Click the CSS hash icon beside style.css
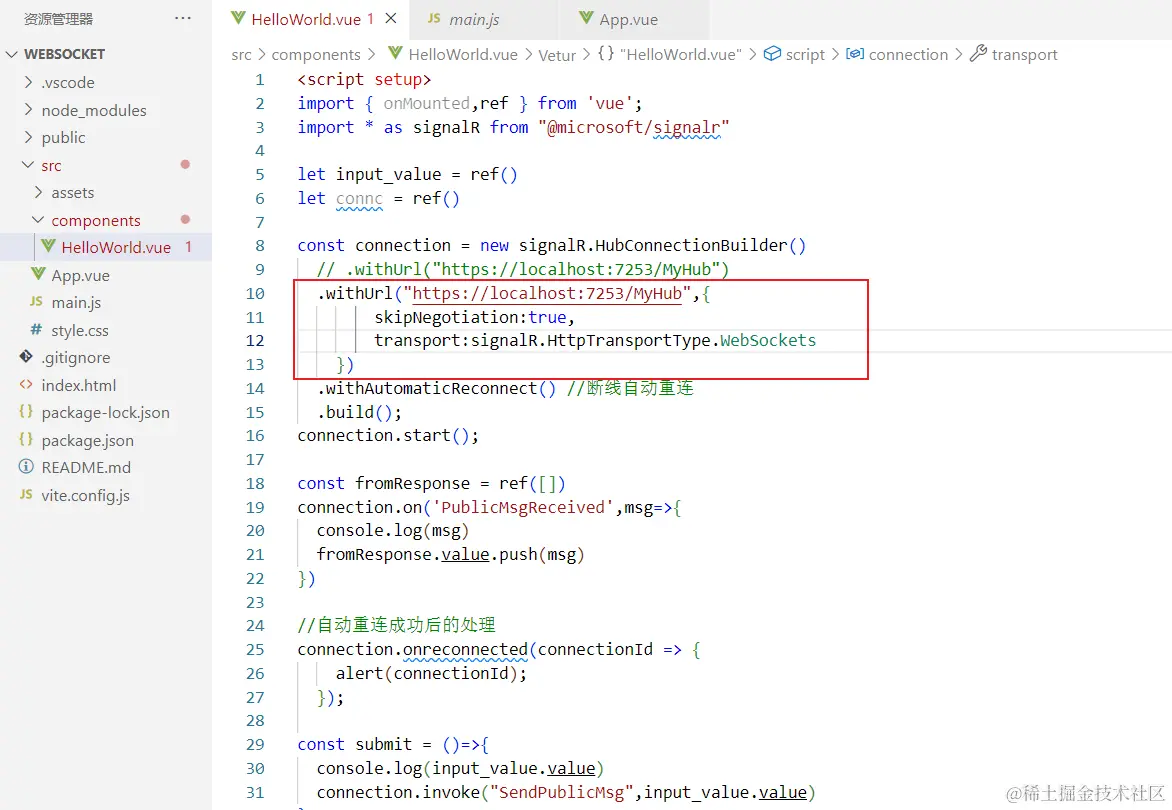The height and width of the screenshot is (810, 1172). click(x=36, y=330)
